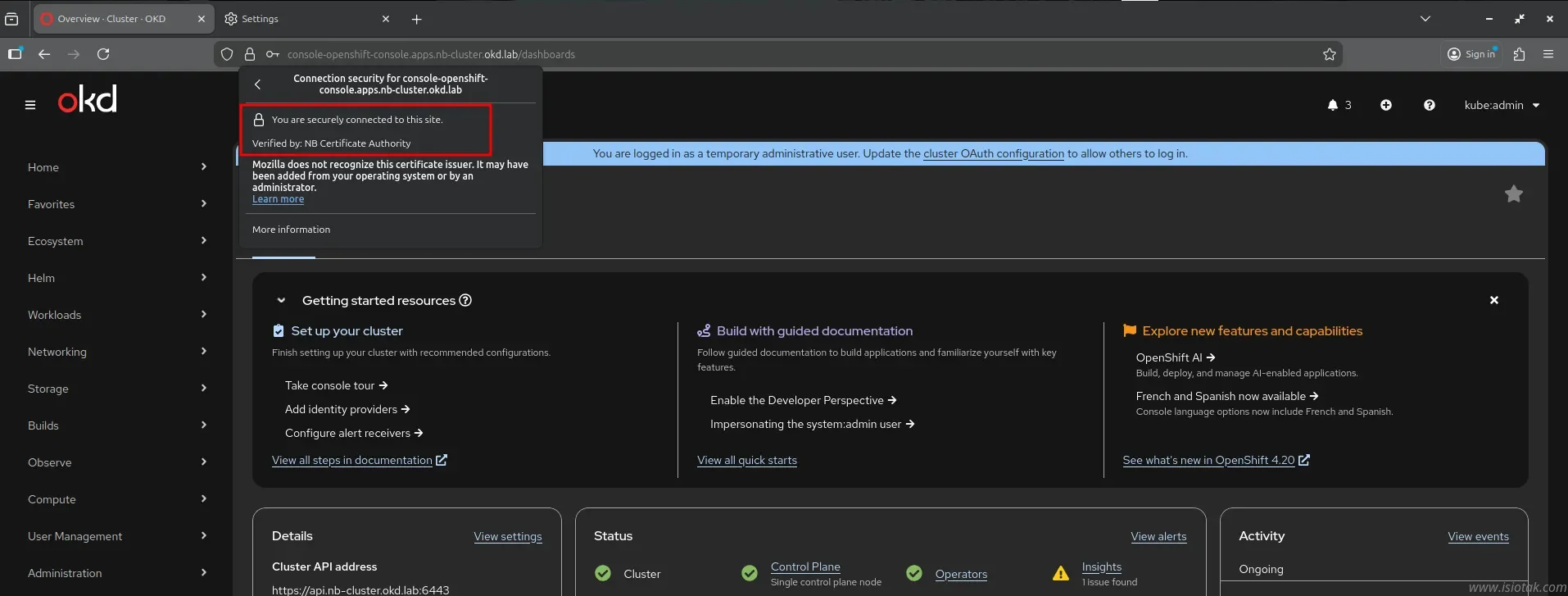Open View all steps in documentation
Viewport: 1568px width, 596px height.
coord(359,460)
